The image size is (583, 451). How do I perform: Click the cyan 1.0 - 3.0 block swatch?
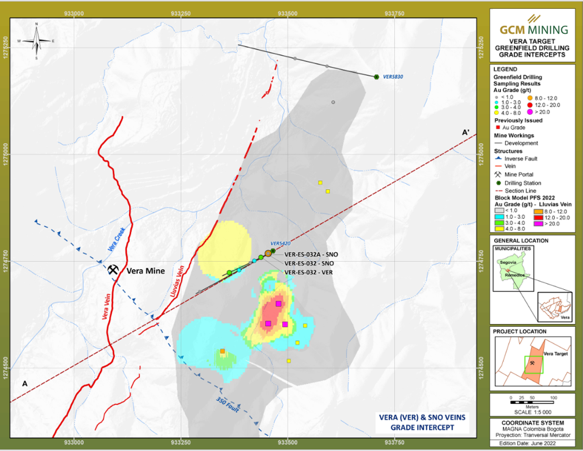(x=499, y=217)
